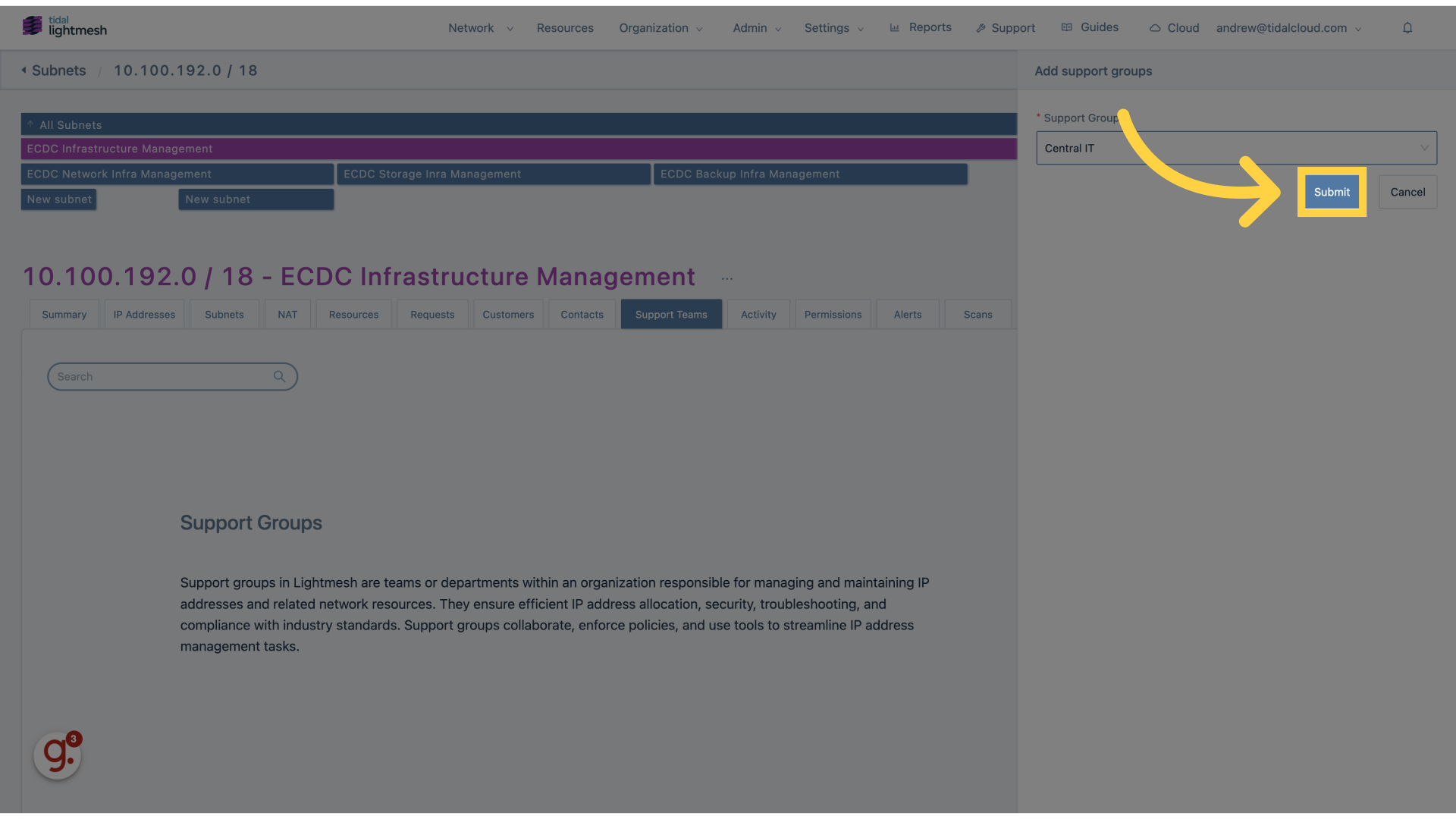Switch to the Summary tab
Viewport: 1456px width, 819px height.
click(64, 313)
